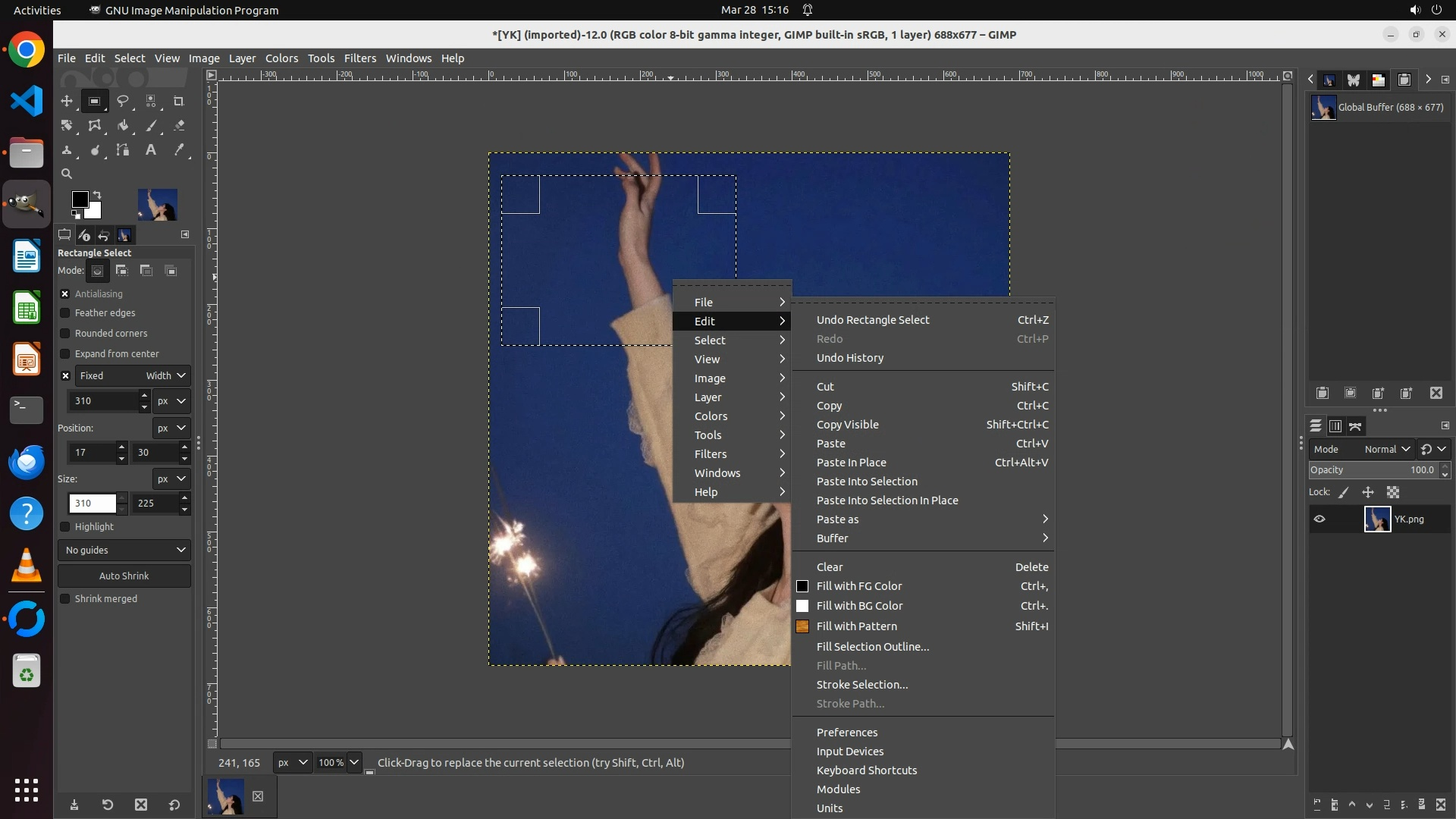Screen dimensions: 1456x819
Task: Enable the Feather edges checkbox
Action: [x=65, y=313]
